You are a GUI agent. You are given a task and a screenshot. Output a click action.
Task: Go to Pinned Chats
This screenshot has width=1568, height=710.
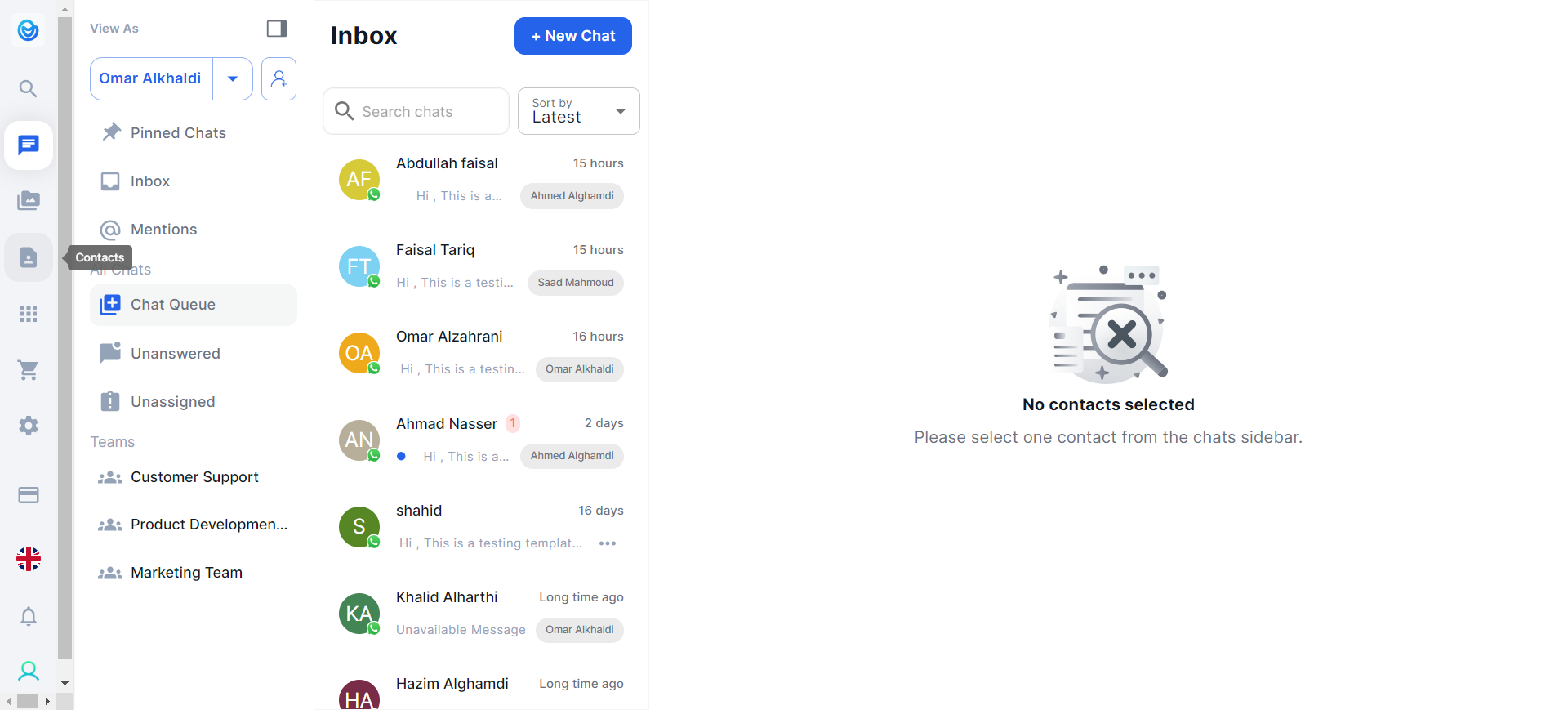tap(178, 133)
